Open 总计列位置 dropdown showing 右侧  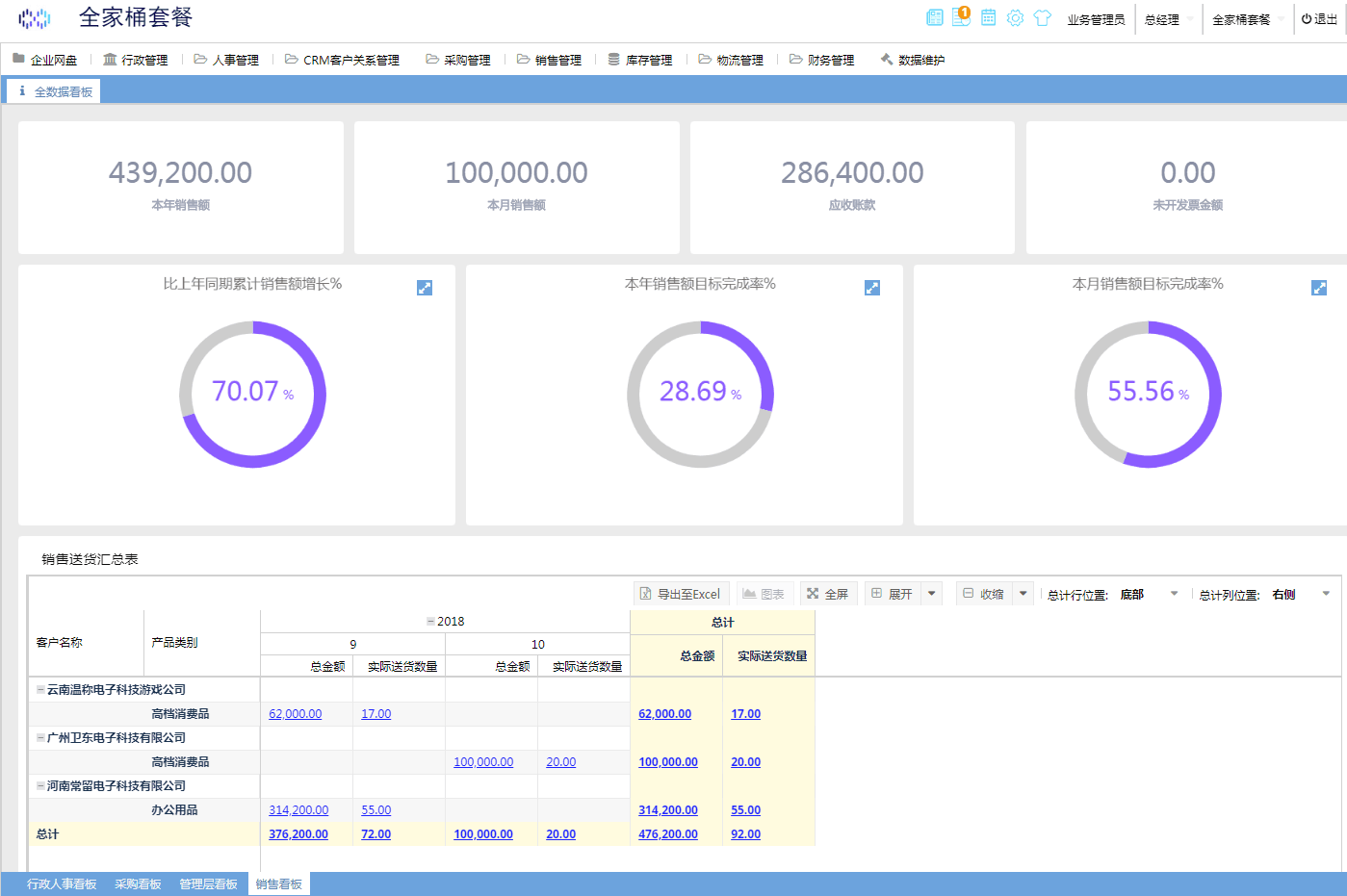click(x=1301, y=595)
